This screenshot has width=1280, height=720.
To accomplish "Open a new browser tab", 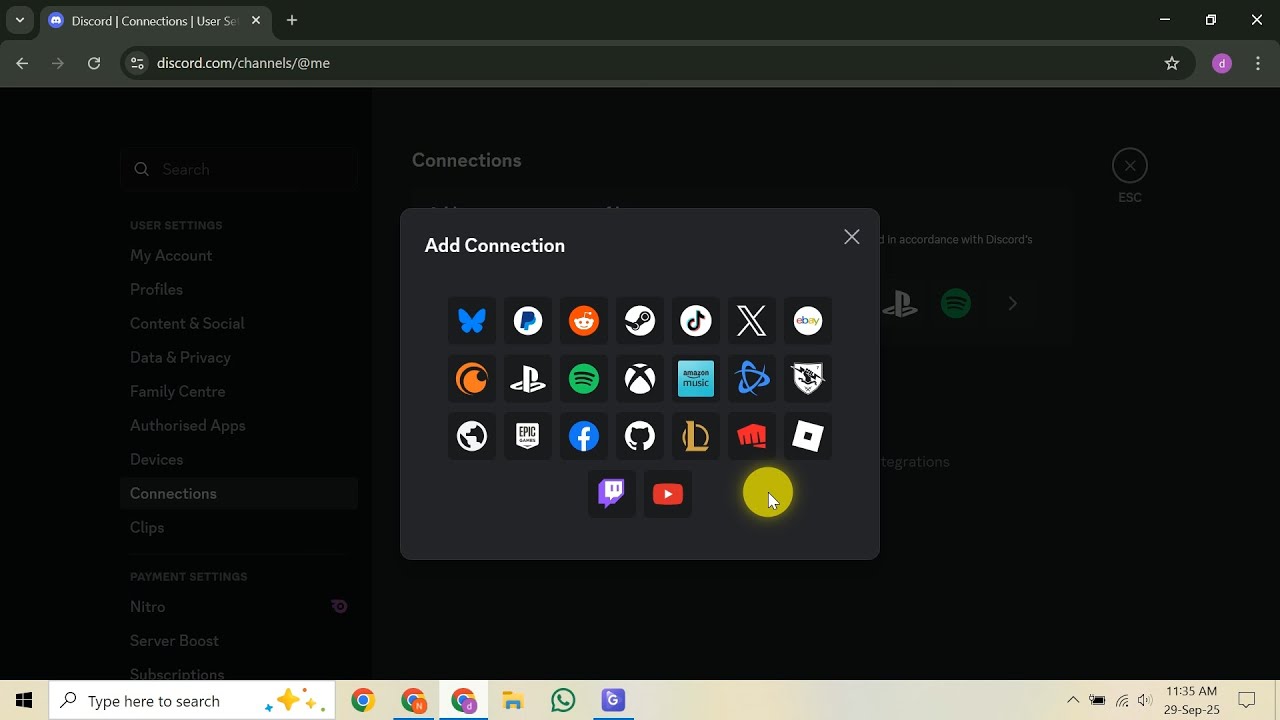I will [292, 20].
